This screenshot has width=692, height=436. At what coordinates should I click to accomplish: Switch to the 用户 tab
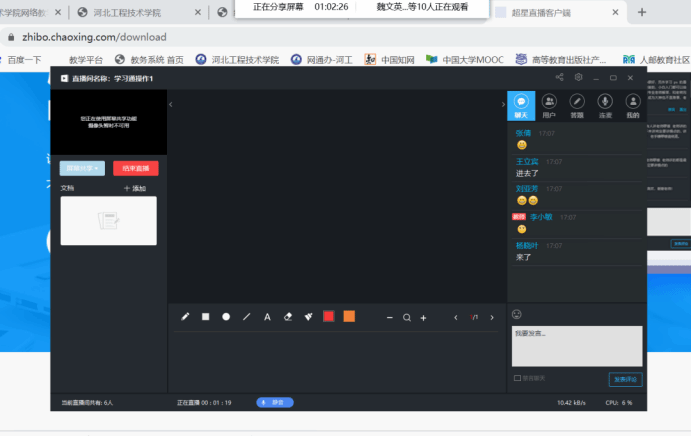tap(548, 104)
